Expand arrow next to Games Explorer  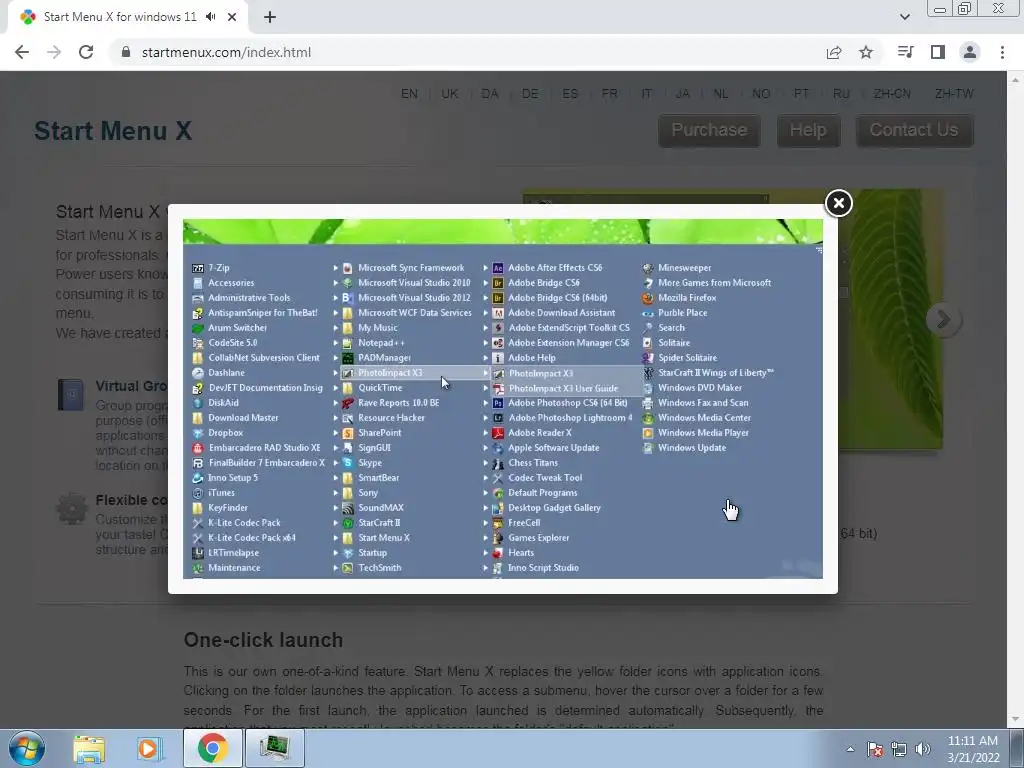[486, 538]
